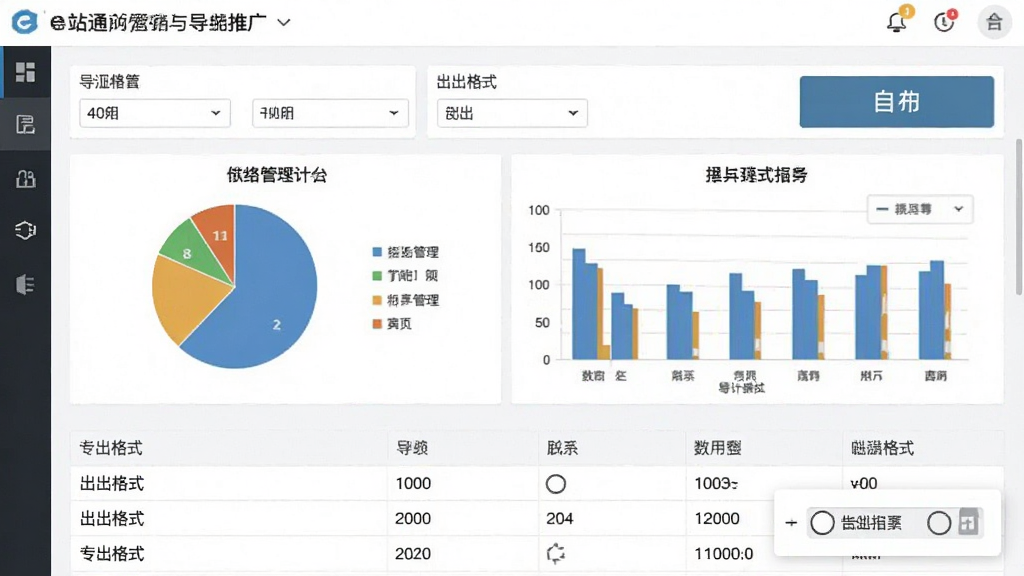Viewport: 1024px width, 576px height.
Task: Click the 12000 cell
Action: point(717,519)
